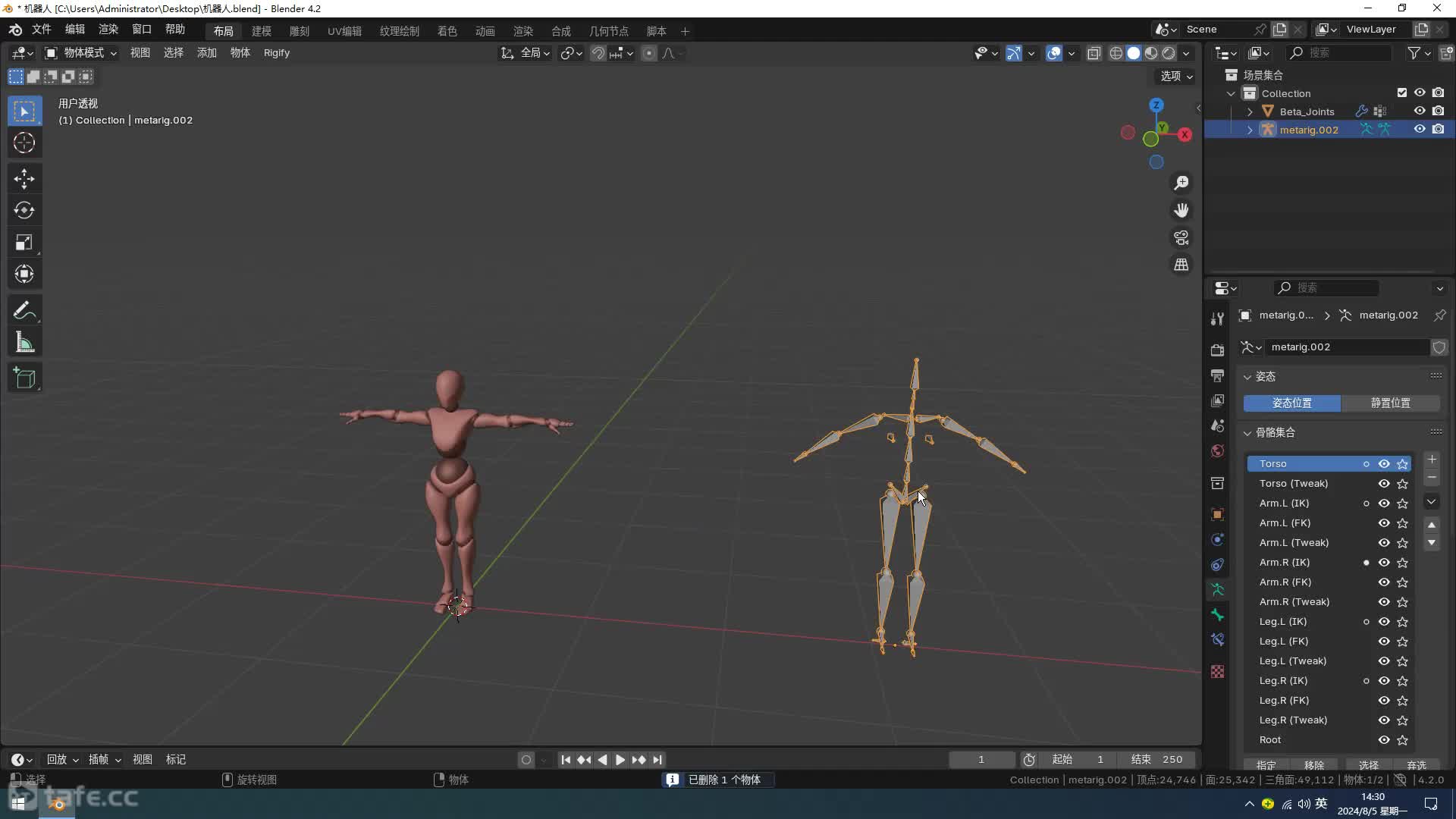
Task: Open the Bone properties tab
Action: click(1217, 614)
